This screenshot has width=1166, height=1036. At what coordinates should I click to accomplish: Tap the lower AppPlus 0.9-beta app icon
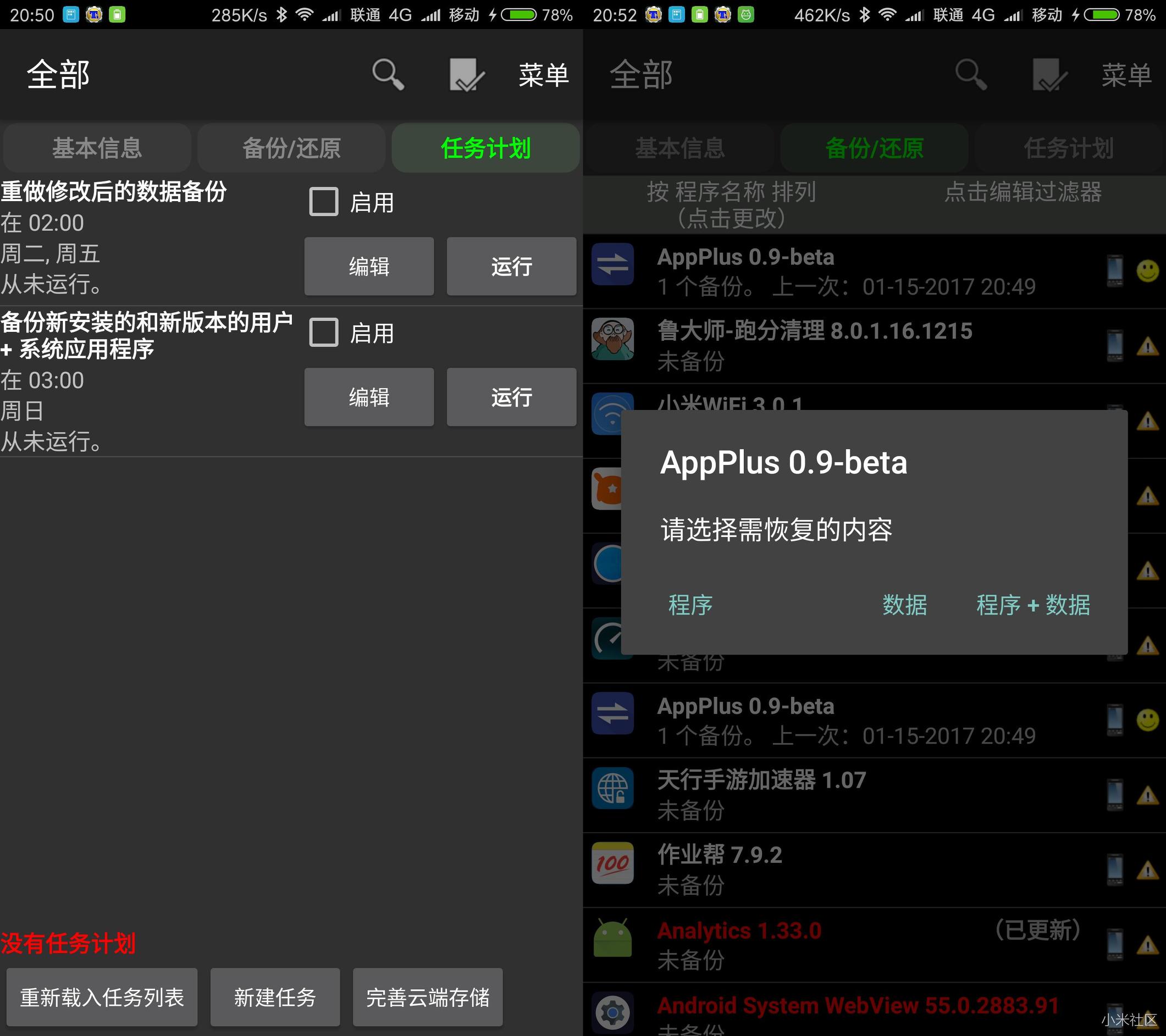[x=612, y=713]
